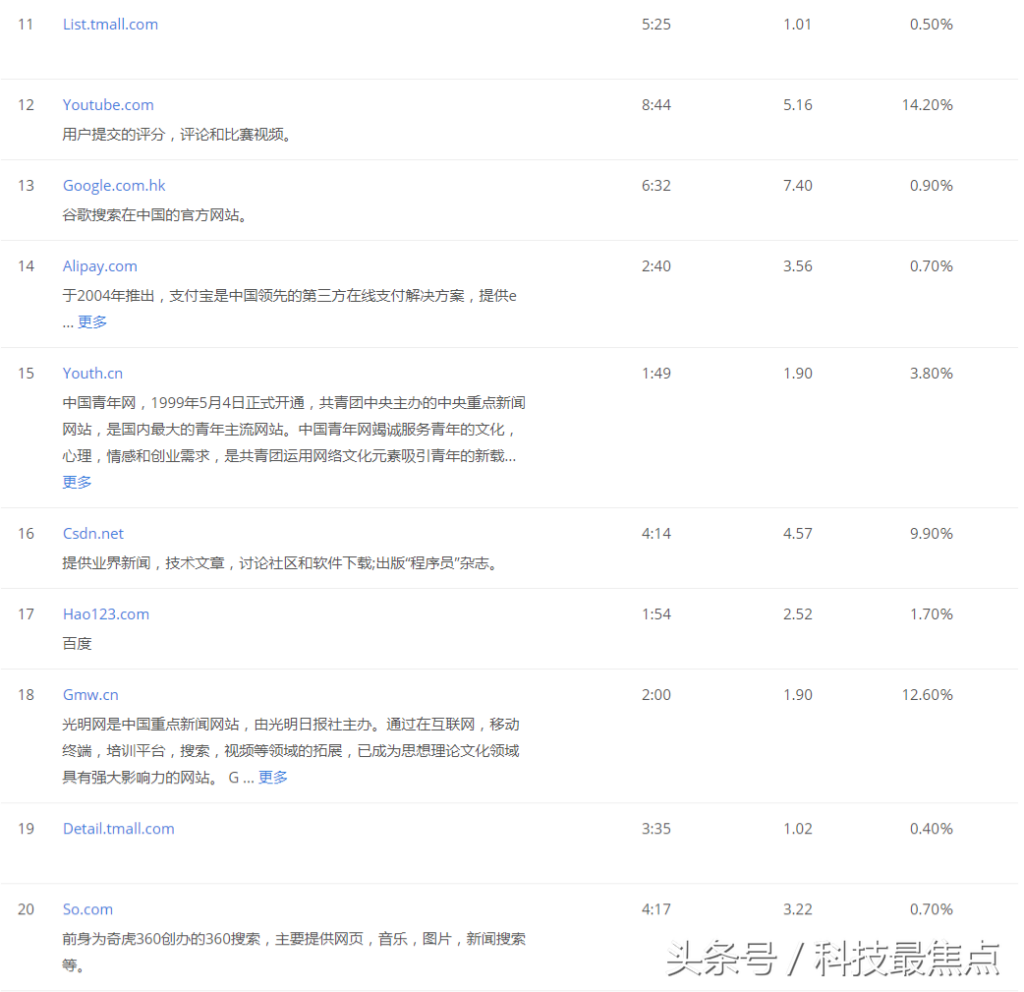Select the rank number 12
Viewport: 1024px width, 992px height.
pos(25,104)
